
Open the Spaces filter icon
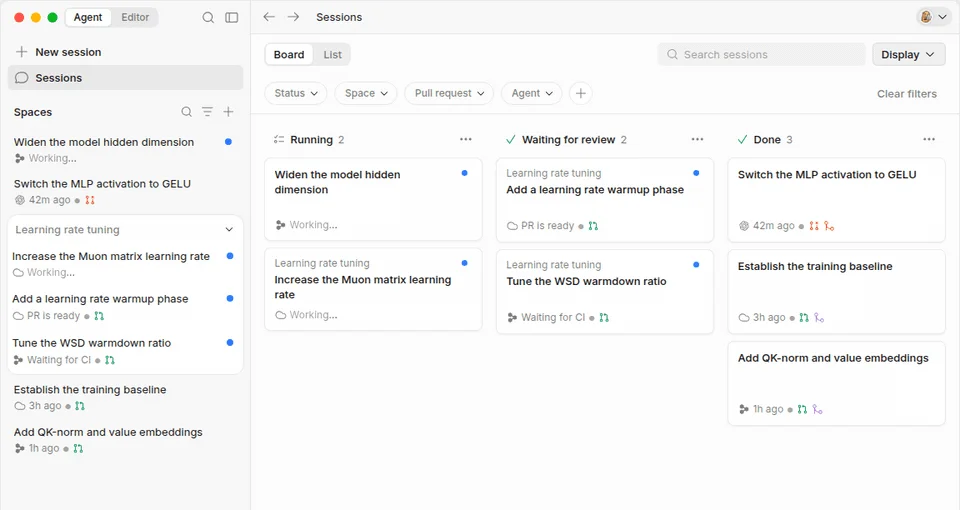(208, 111)
